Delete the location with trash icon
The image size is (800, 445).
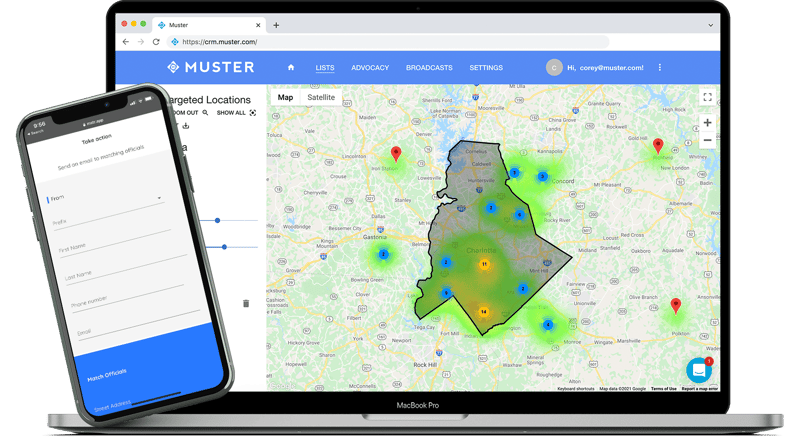point(246,303)
